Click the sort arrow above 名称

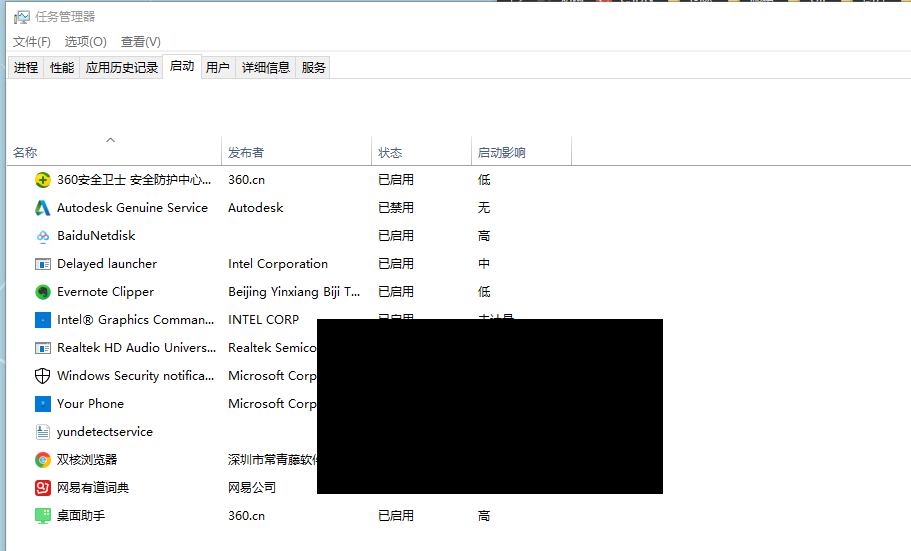pyautogui.click(x=110, y=140)
